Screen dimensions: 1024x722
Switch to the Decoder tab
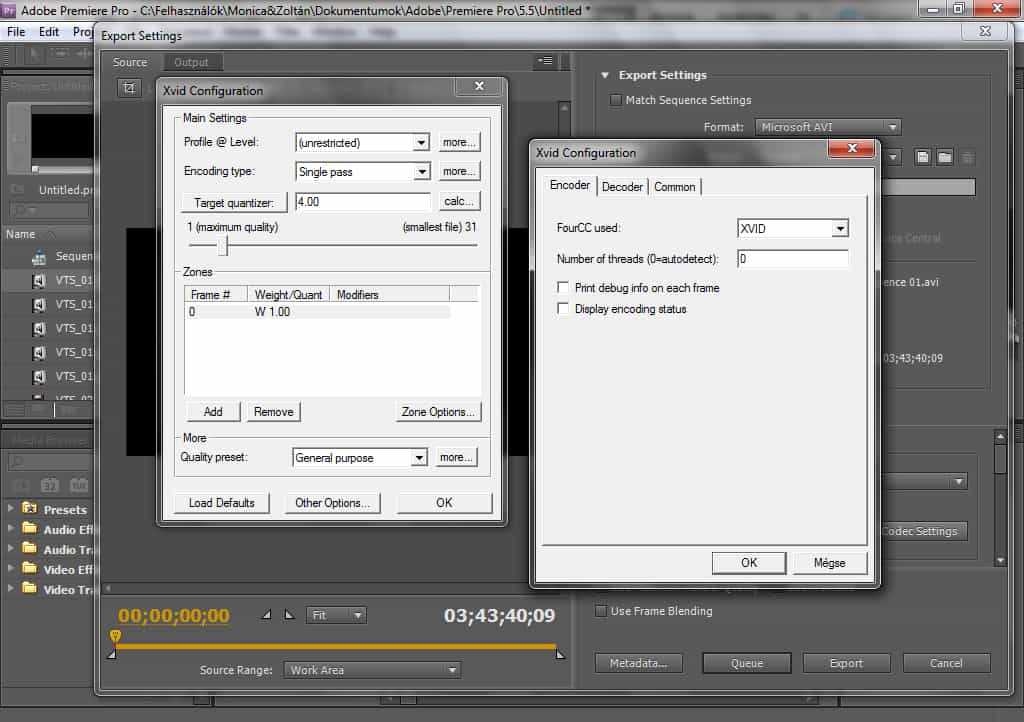tap(622, 187)
